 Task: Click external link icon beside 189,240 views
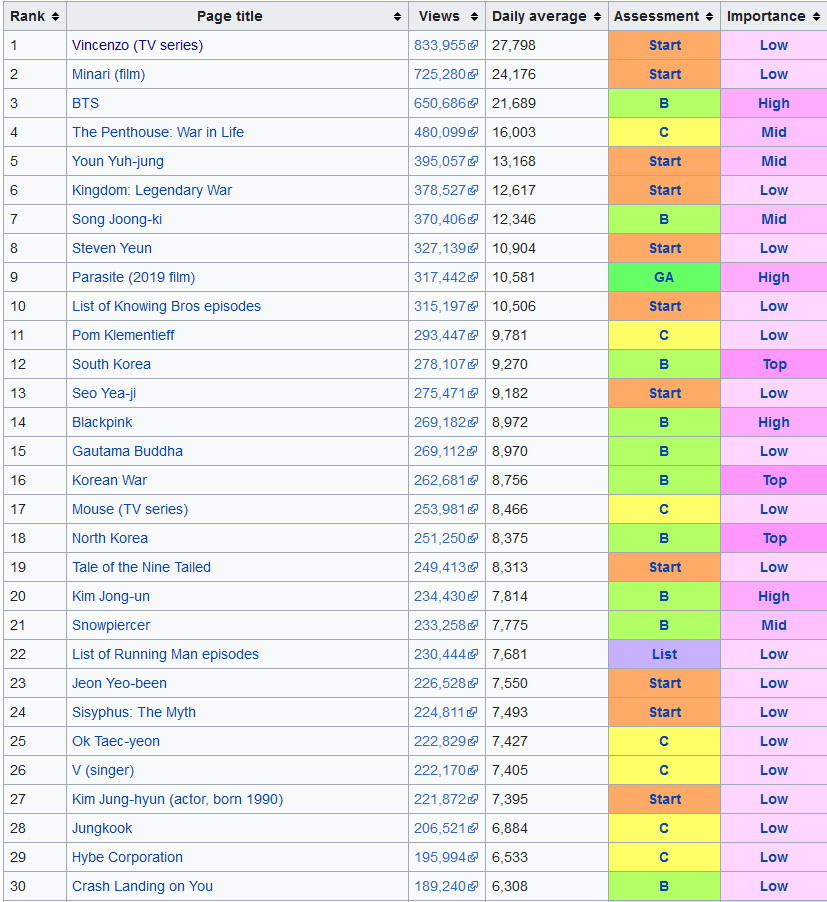click(x=473, y=886)
